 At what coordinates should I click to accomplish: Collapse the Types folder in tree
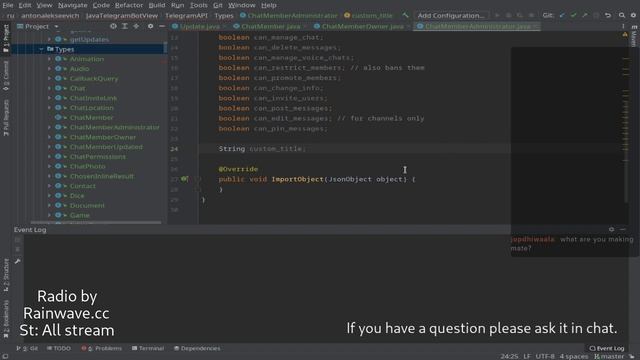(x=41, y=49)
